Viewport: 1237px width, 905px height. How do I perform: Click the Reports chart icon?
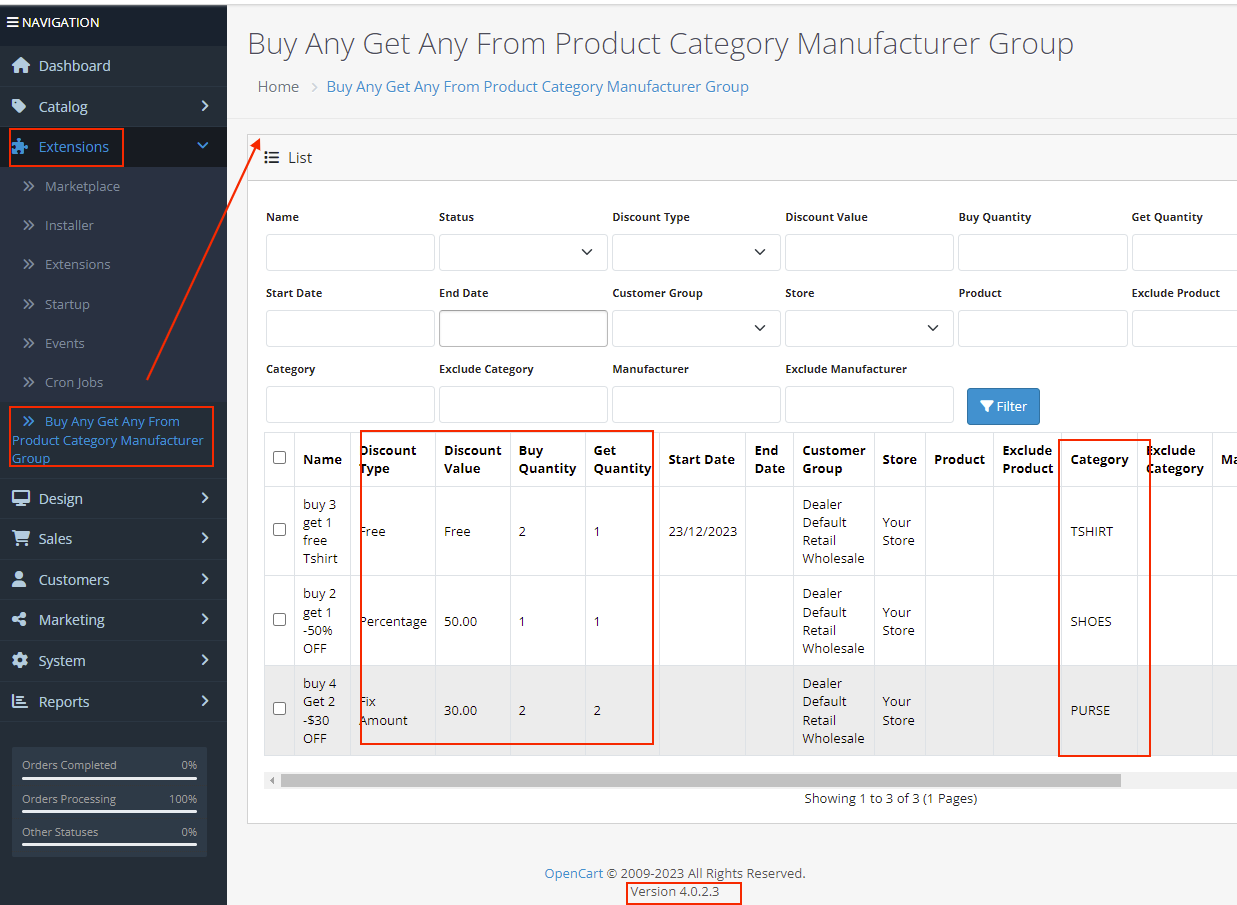[x=19, y=701]
